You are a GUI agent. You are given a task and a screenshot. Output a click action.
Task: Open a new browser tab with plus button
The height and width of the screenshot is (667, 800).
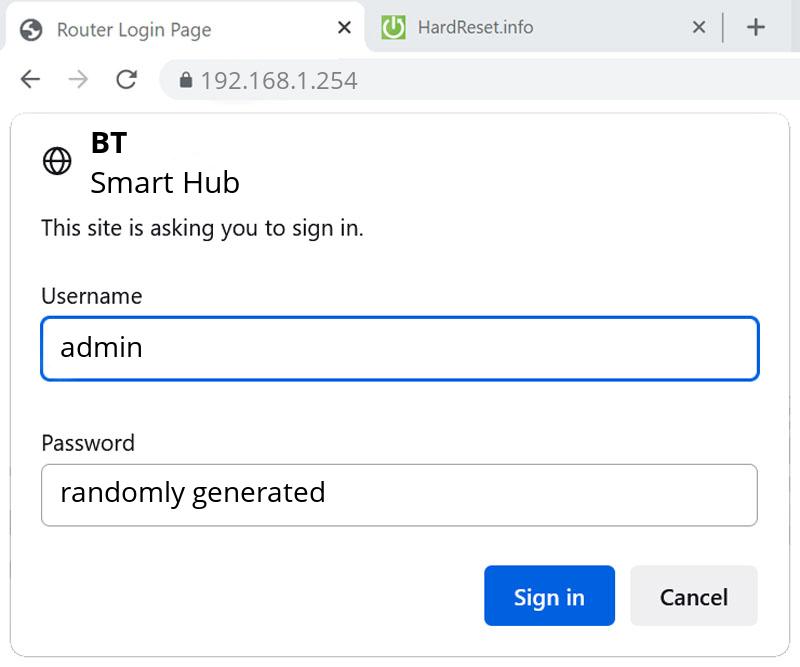[x=757, y=27]
